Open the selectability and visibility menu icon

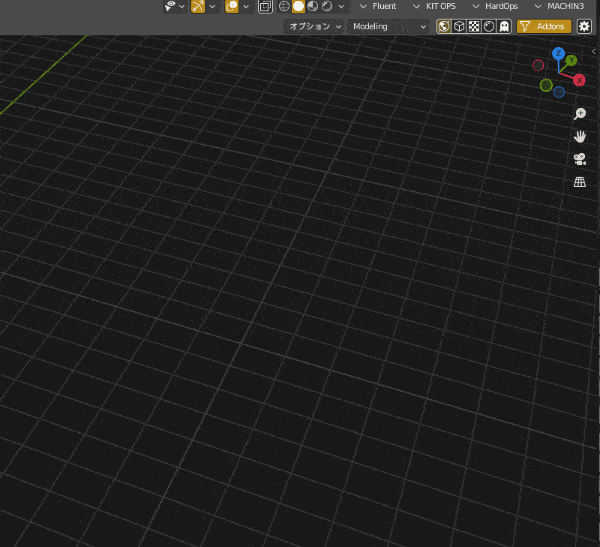click(x=170, y=6)
